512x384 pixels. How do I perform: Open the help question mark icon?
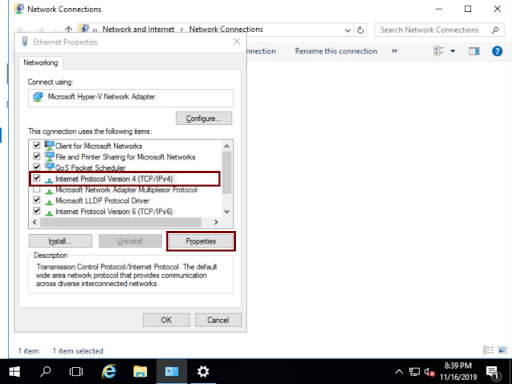[497, 51]
